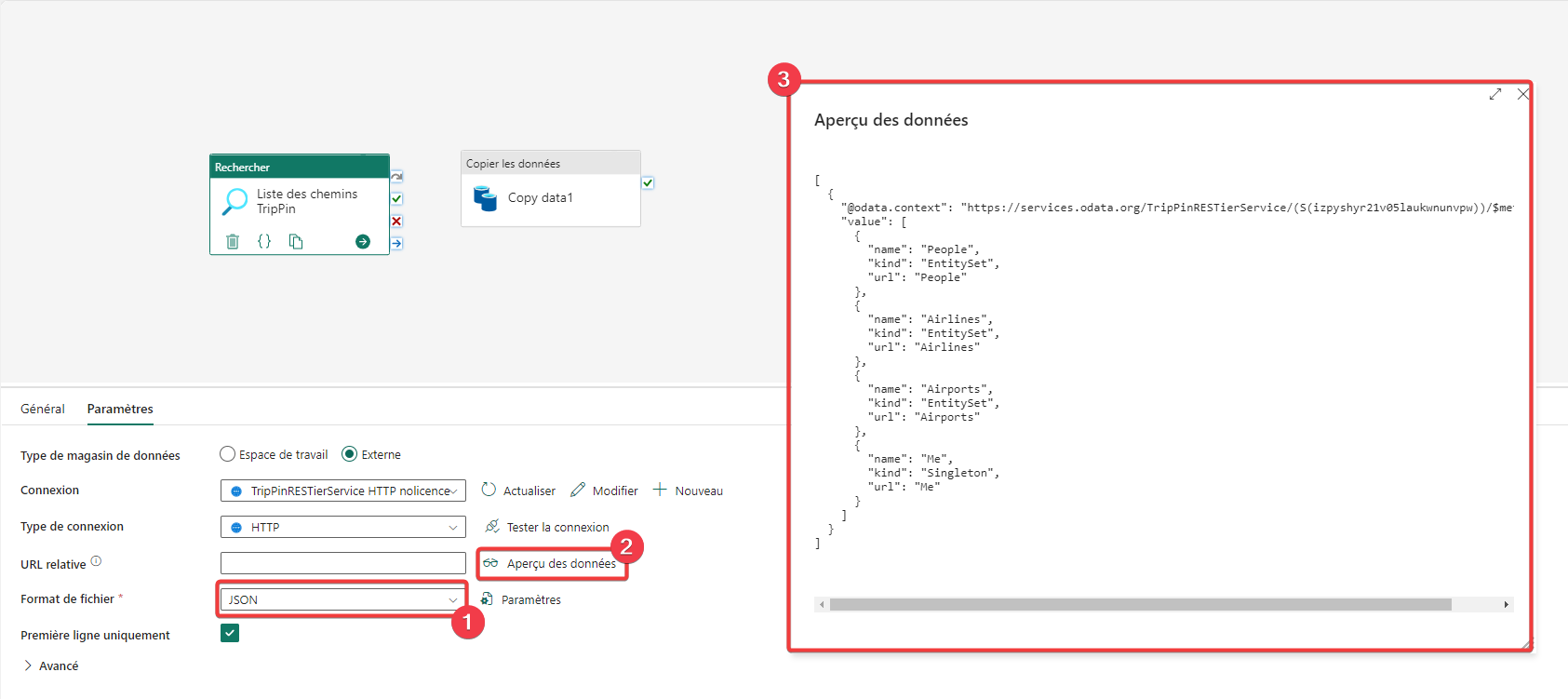This screenshot has width=1568, height=699.
Task: Select red failure connector on Rechercher activity
Action: pos(396,221)
